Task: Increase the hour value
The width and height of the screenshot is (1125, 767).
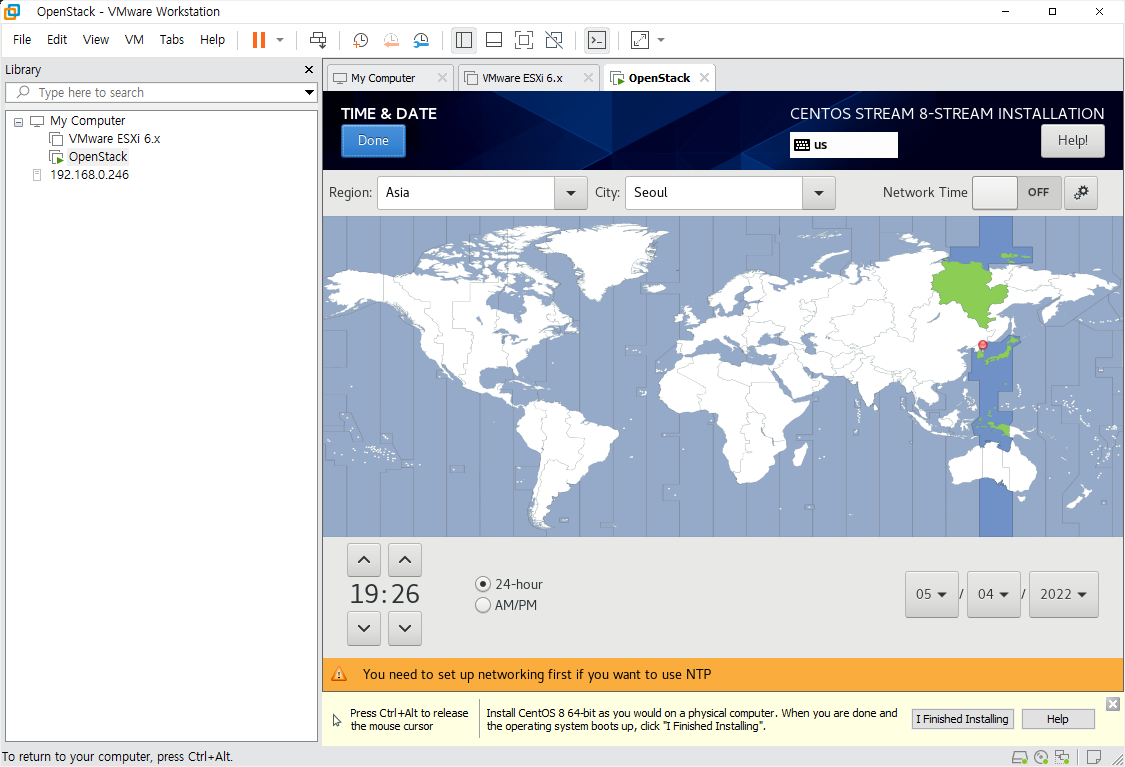Action: 364,560
